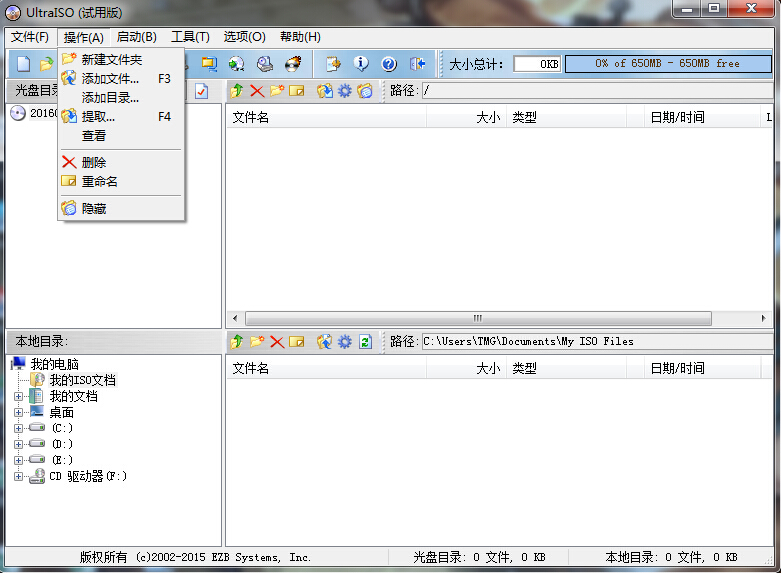Select 我的文档 in the local tree

(73, 396)
